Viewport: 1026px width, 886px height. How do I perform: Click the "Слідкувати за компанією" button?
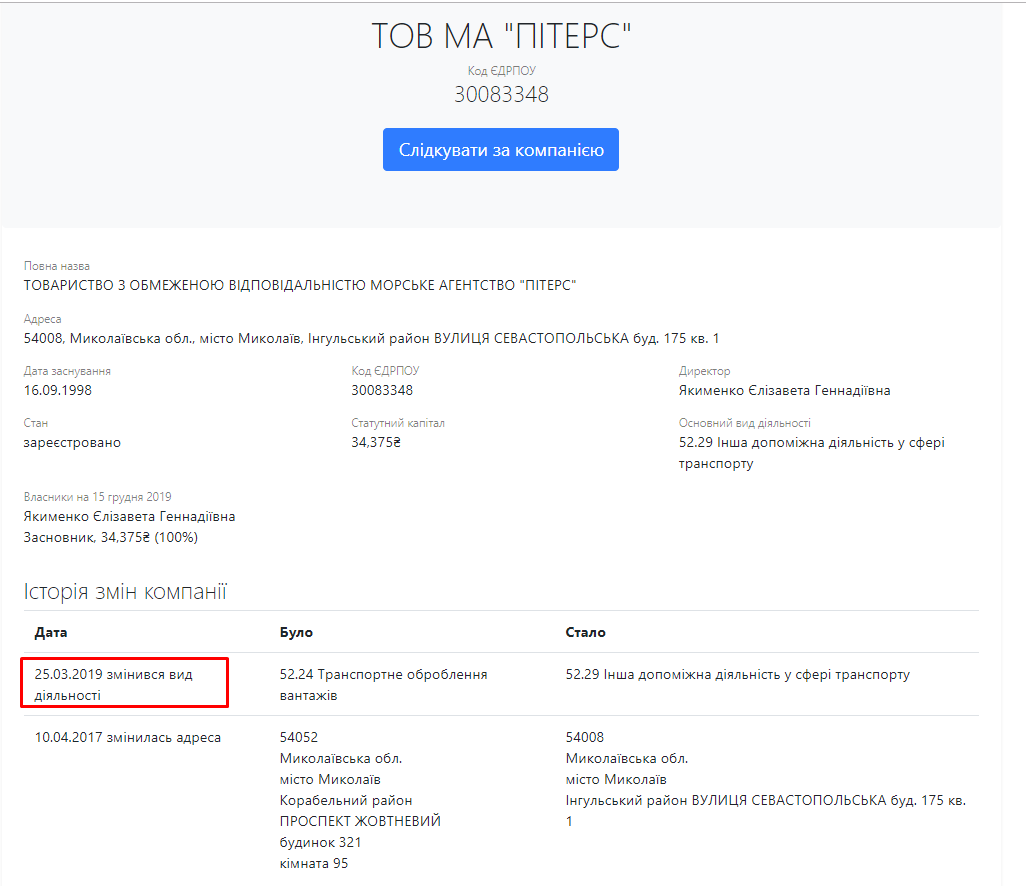(500, 150)
